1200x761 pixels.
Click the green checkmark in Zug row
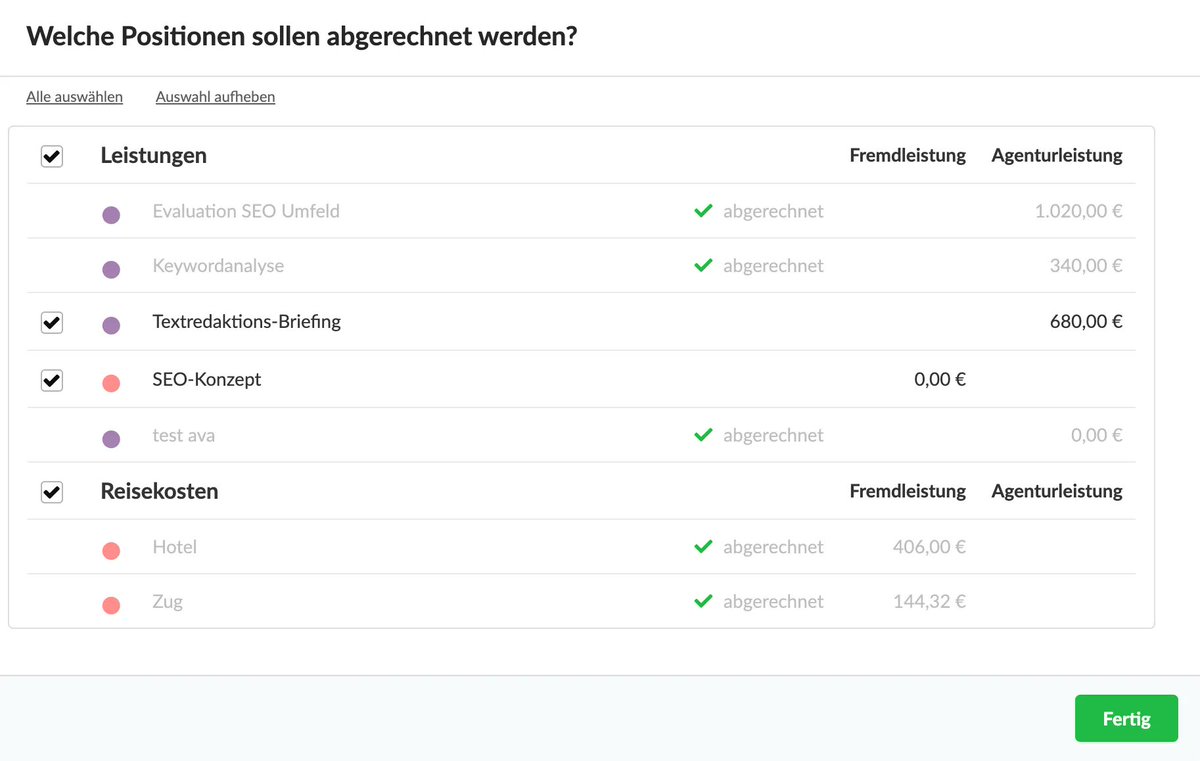(x=703, y=601)
